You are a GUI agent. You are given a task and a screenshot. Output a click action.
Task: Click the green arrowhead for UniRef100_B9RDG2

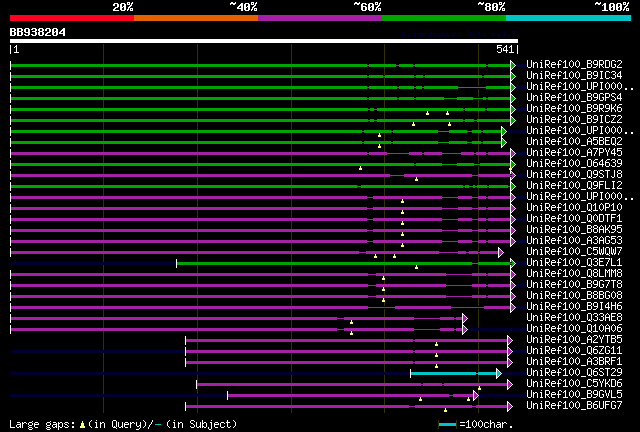(513, 65)
